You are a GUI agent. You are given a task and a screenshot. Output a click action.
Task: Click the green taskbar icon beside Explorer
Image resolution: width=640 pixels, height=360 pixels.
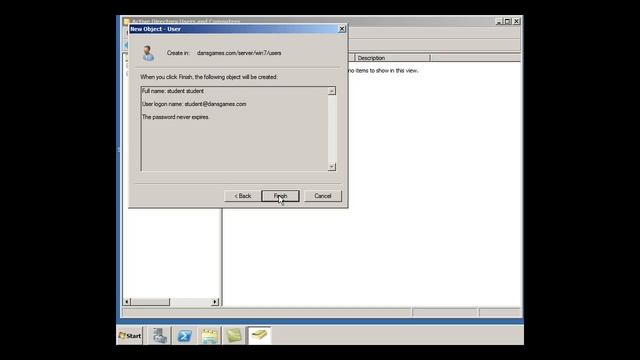(234, 336)
